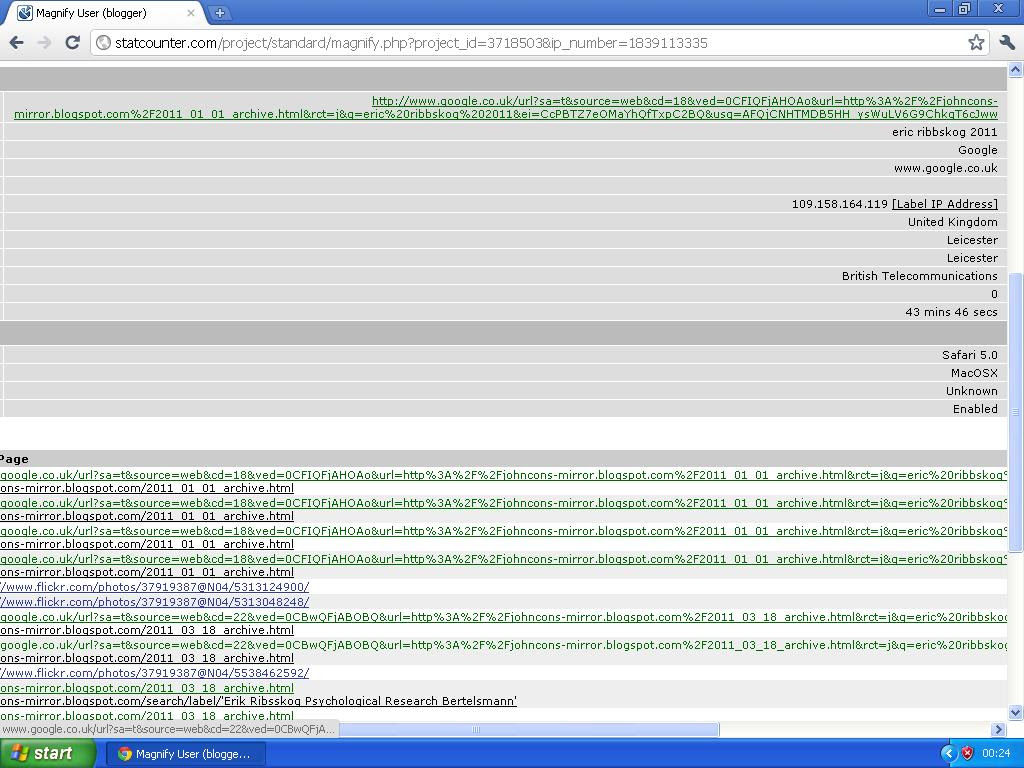Close the Magnify User (blogger) tab

191,13
